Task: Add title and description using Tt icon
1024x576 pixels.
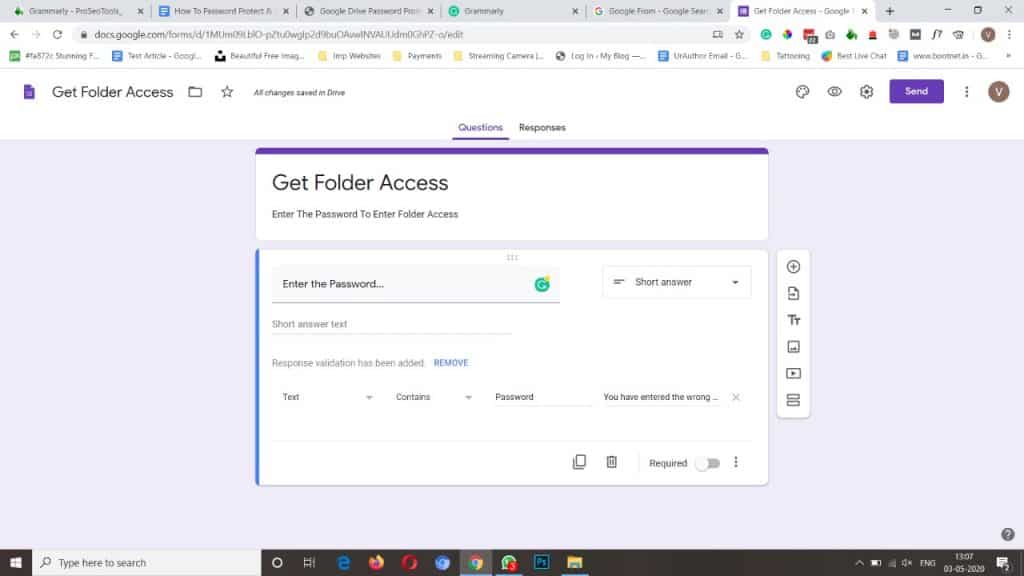Action: 793,320
